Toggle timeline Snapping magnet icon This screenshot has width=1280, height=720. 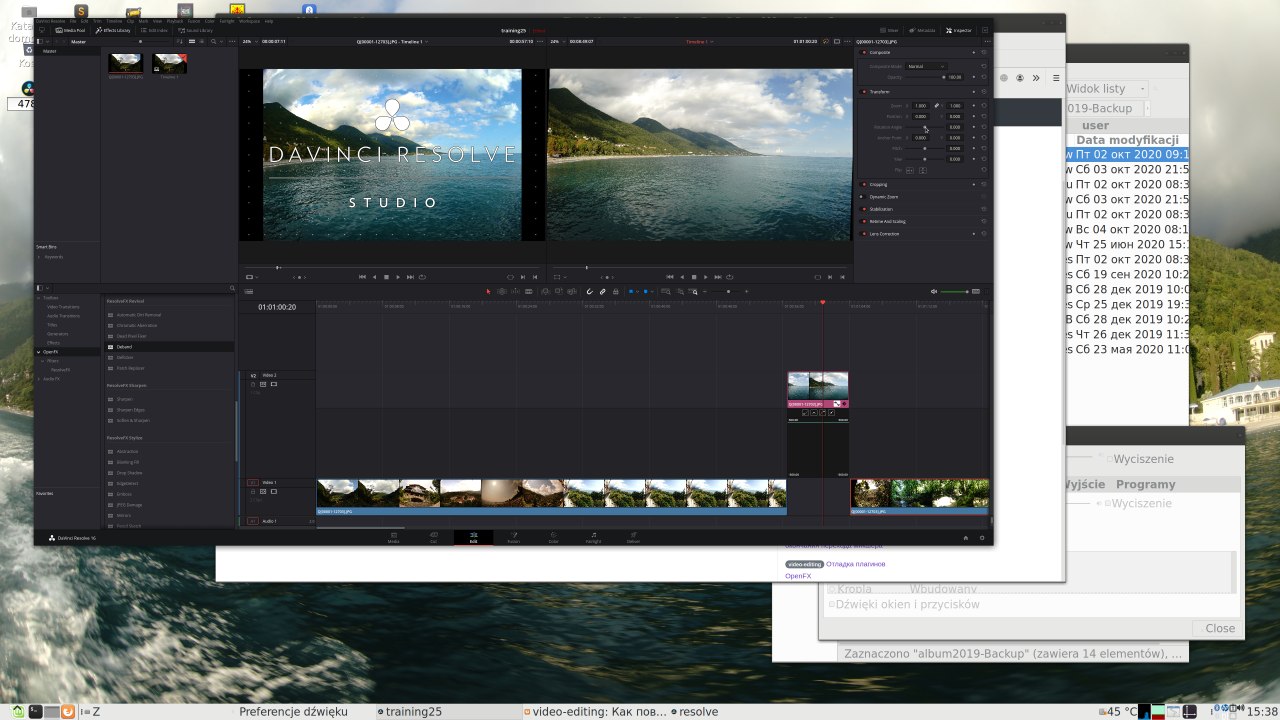tap(589, 292)
